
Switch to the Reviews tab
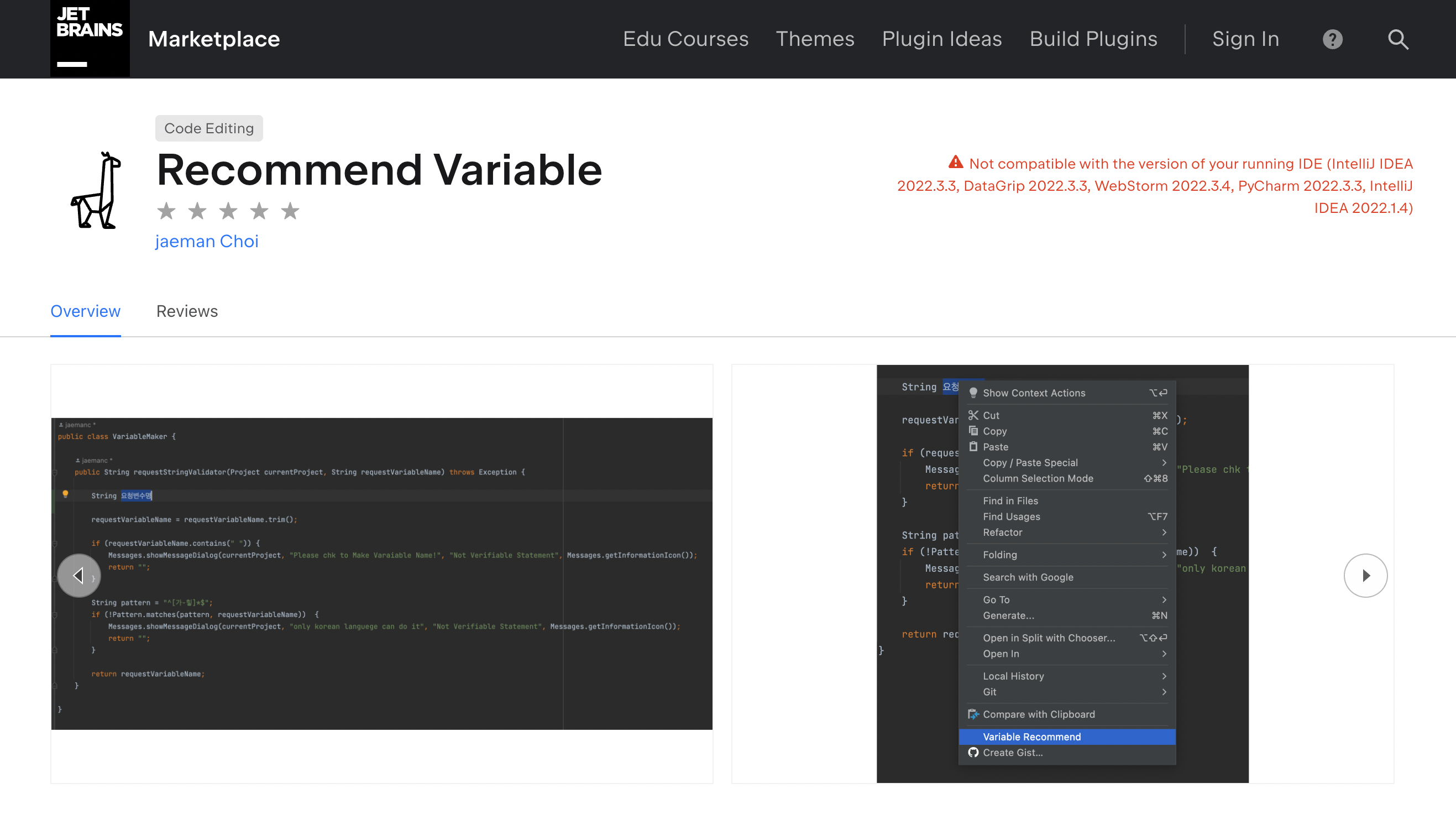pyautogui.click(x=187, y=311)
